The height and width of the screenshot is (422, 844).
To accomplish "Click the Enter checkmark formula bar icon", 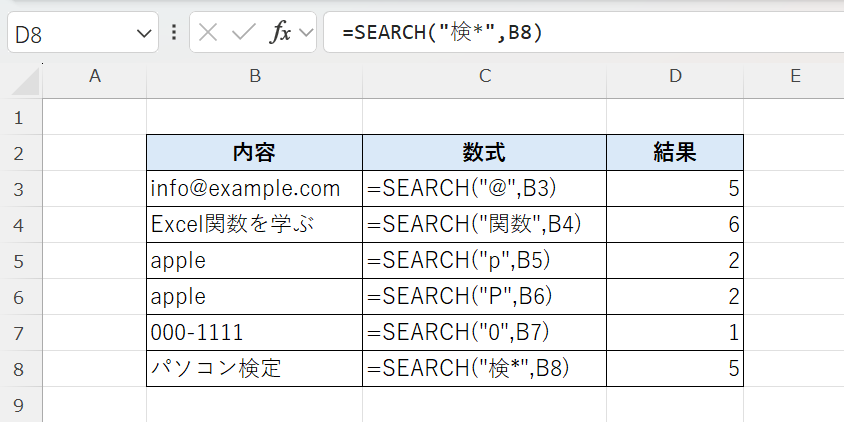I will click(x=243, y=32).
